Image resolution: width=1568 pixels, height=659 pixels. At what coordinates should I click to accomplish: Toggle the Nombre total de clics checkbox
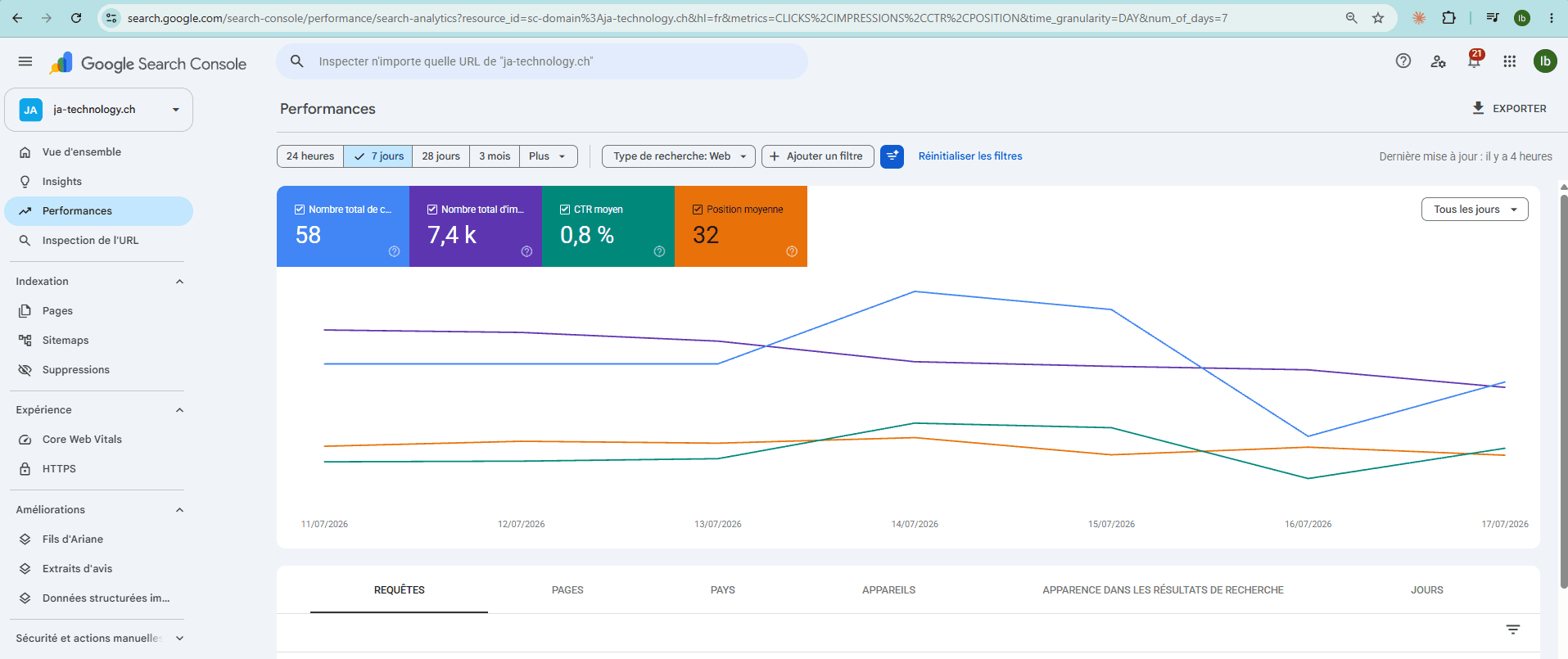pyautogui.click(x=300, y=210)
